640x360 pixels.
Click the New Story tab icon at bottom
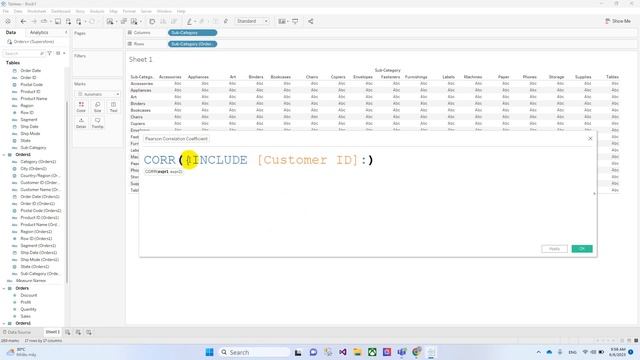89,332
